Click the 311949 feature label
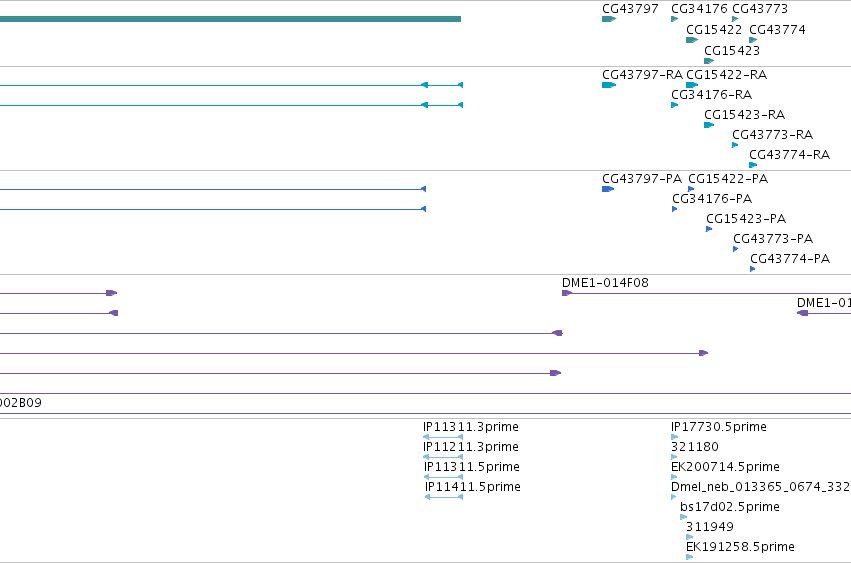 [x=710, y=527]
